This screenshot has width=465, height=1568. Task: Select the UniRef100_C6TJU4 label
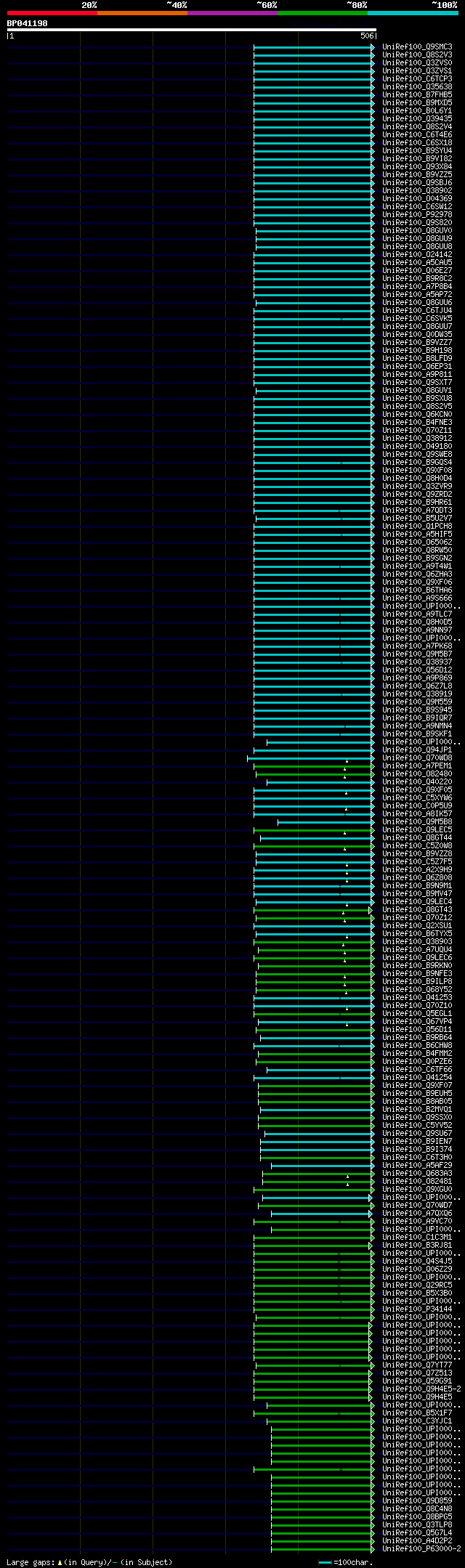pos(417,310)
